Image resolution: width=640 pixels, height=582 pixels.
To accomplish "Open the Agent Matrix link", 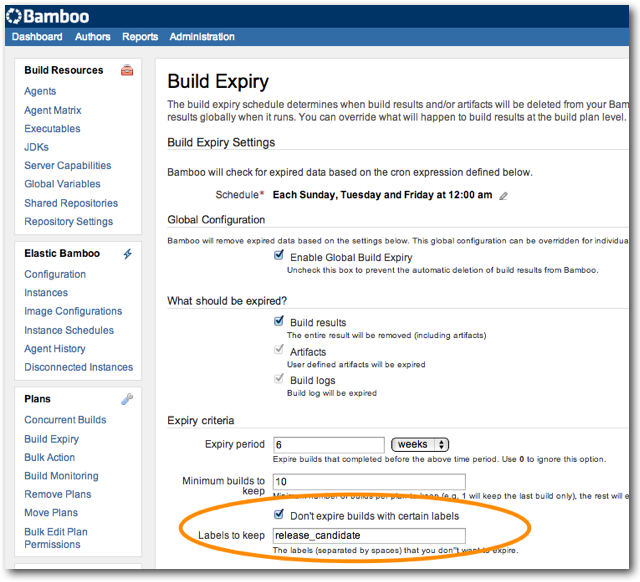I will [53, 110].
